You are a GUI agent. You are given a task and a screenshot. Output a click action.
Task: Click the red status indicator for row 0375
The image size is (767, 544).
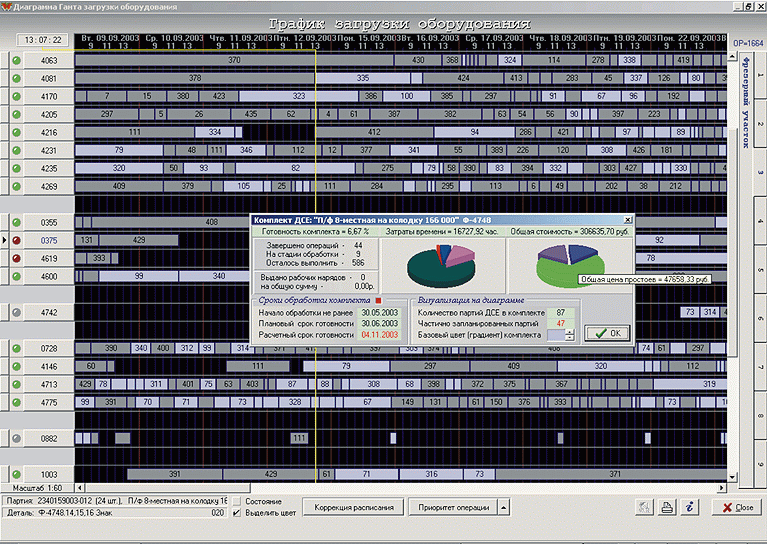(x=17, y=240)
